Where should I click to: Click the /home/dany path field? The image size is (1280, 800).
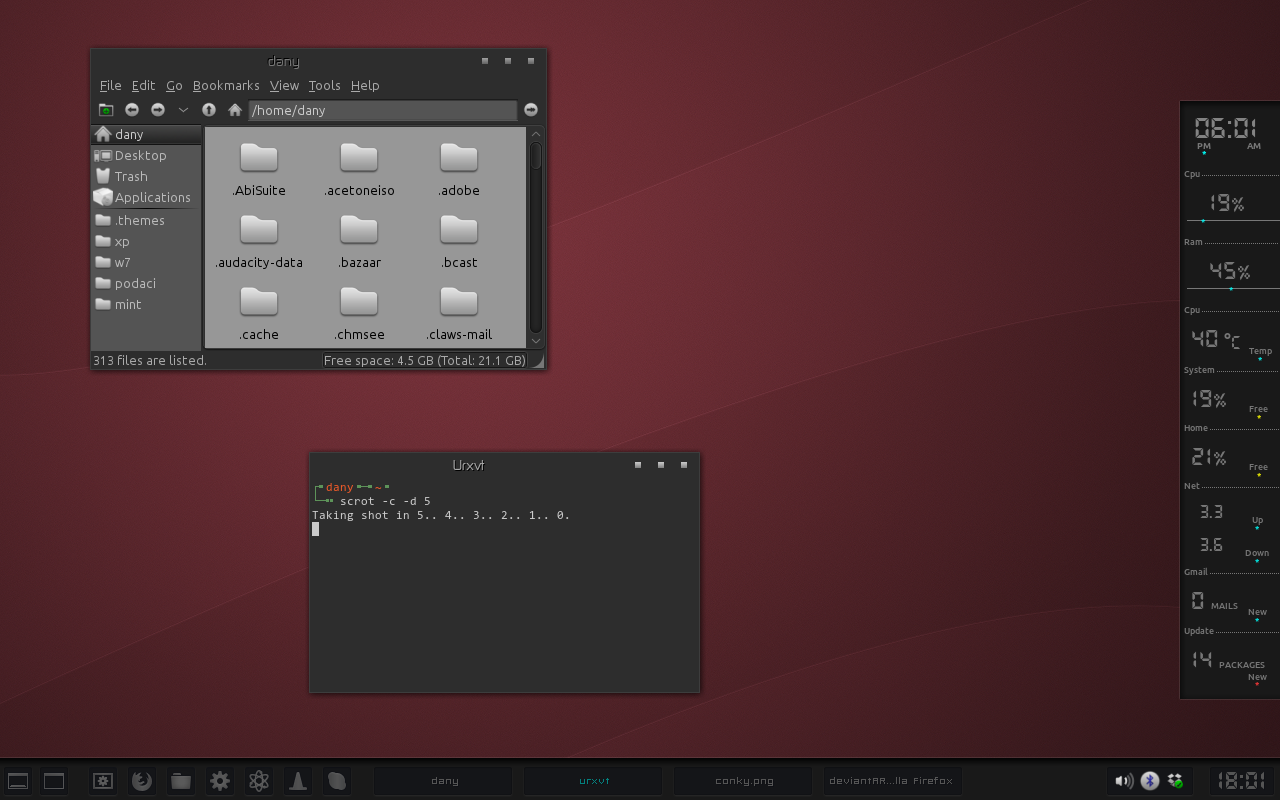(382, 110)
